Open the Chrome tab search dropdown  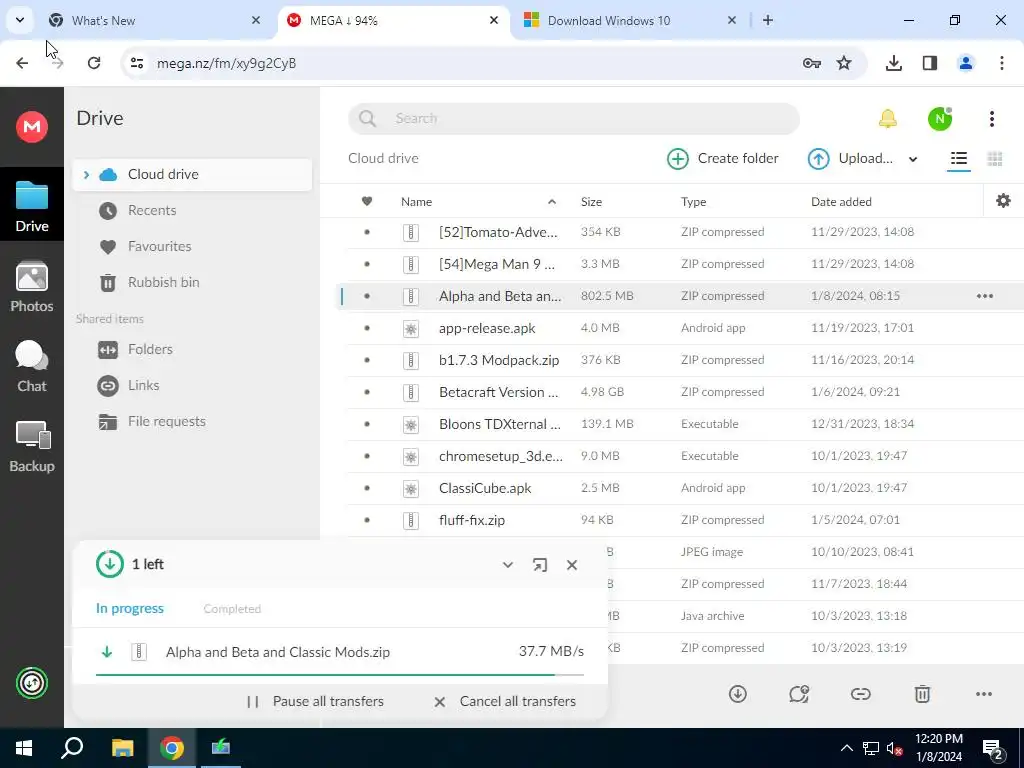click(x=20, y=20)
